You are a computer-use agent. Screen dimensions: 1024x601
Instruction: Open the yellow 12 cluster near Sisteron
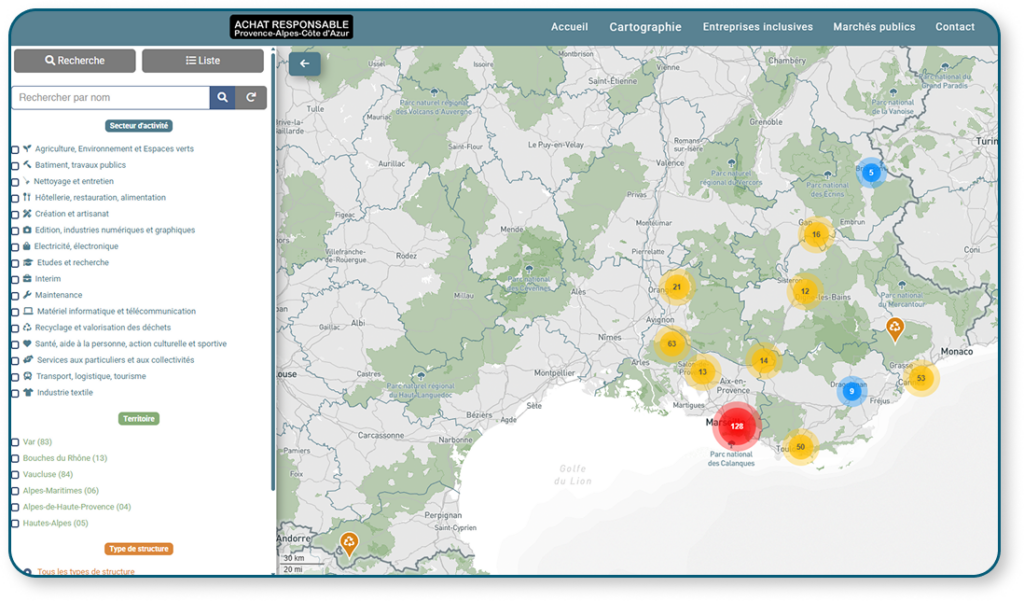click(x=805, y=291)
